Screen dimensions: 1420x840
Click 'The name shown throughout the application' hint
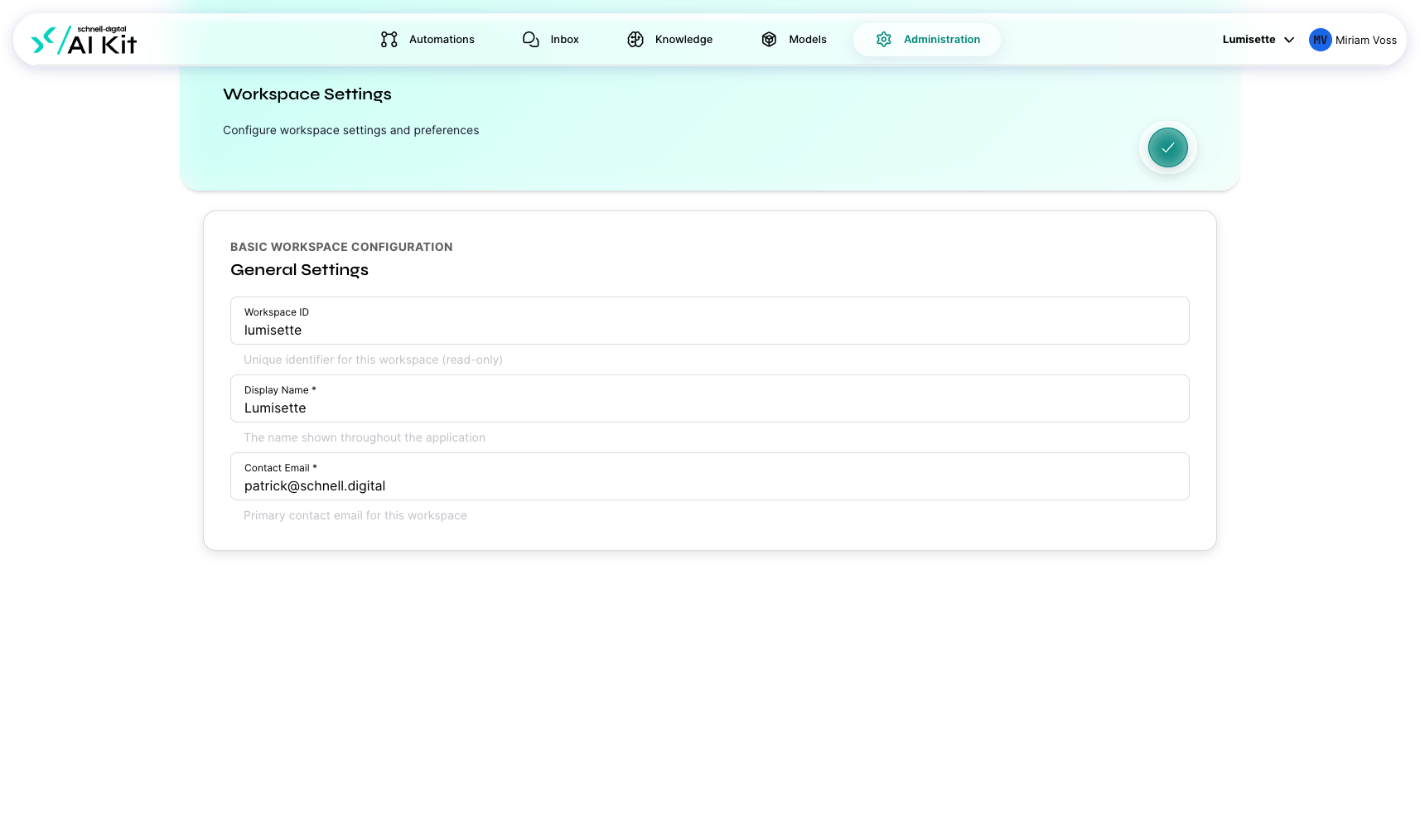coord(365,437)
